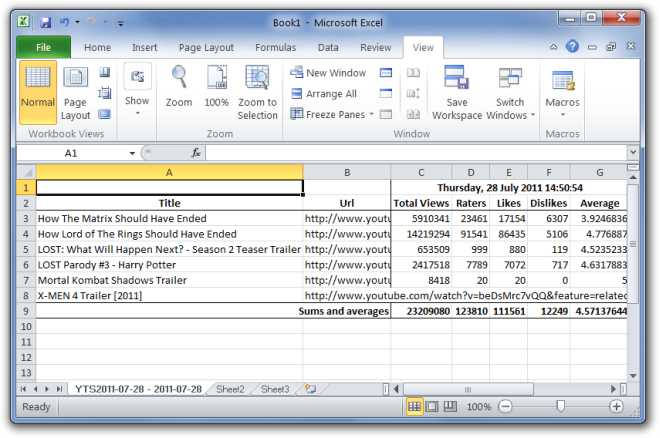This screenshot has height=438, width=660.
Task: Go to last sheet navigation arrow
Action: tap(59, 389)
